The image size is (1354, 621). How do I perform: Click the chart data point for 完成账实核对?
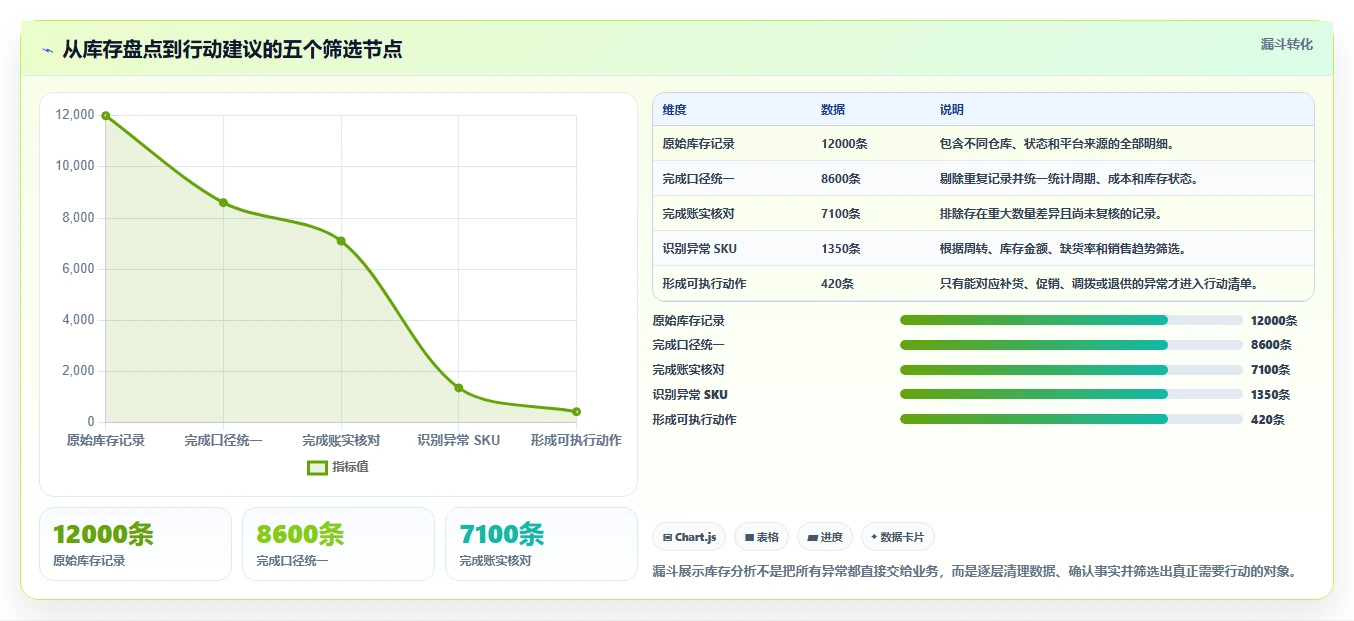(x=341, y=241)
